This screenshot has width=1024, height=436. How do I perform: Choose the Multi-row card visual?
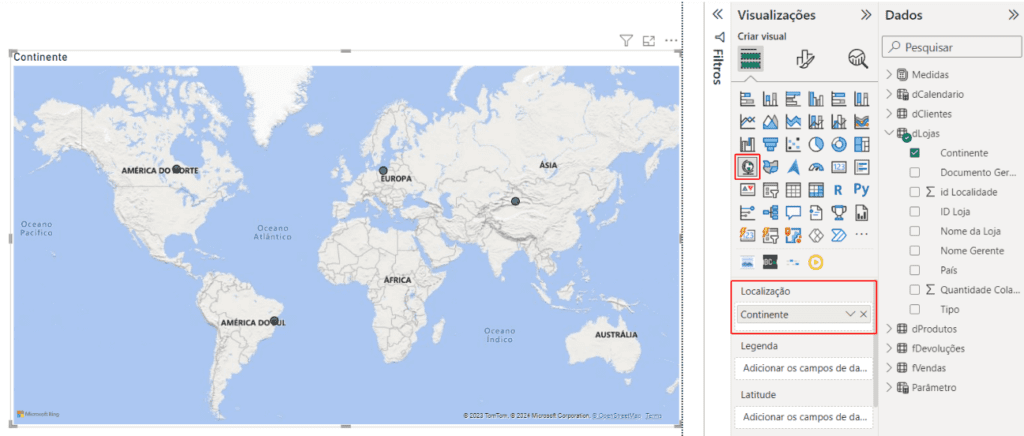point(861,167)
